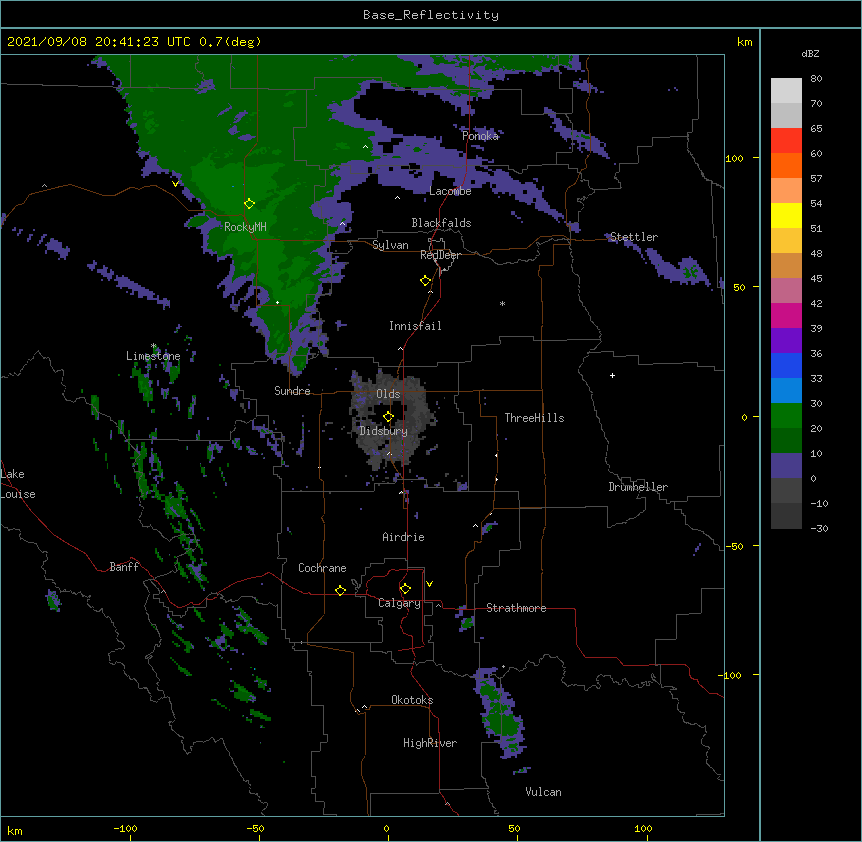Select the Stettler label

[634, 237]
